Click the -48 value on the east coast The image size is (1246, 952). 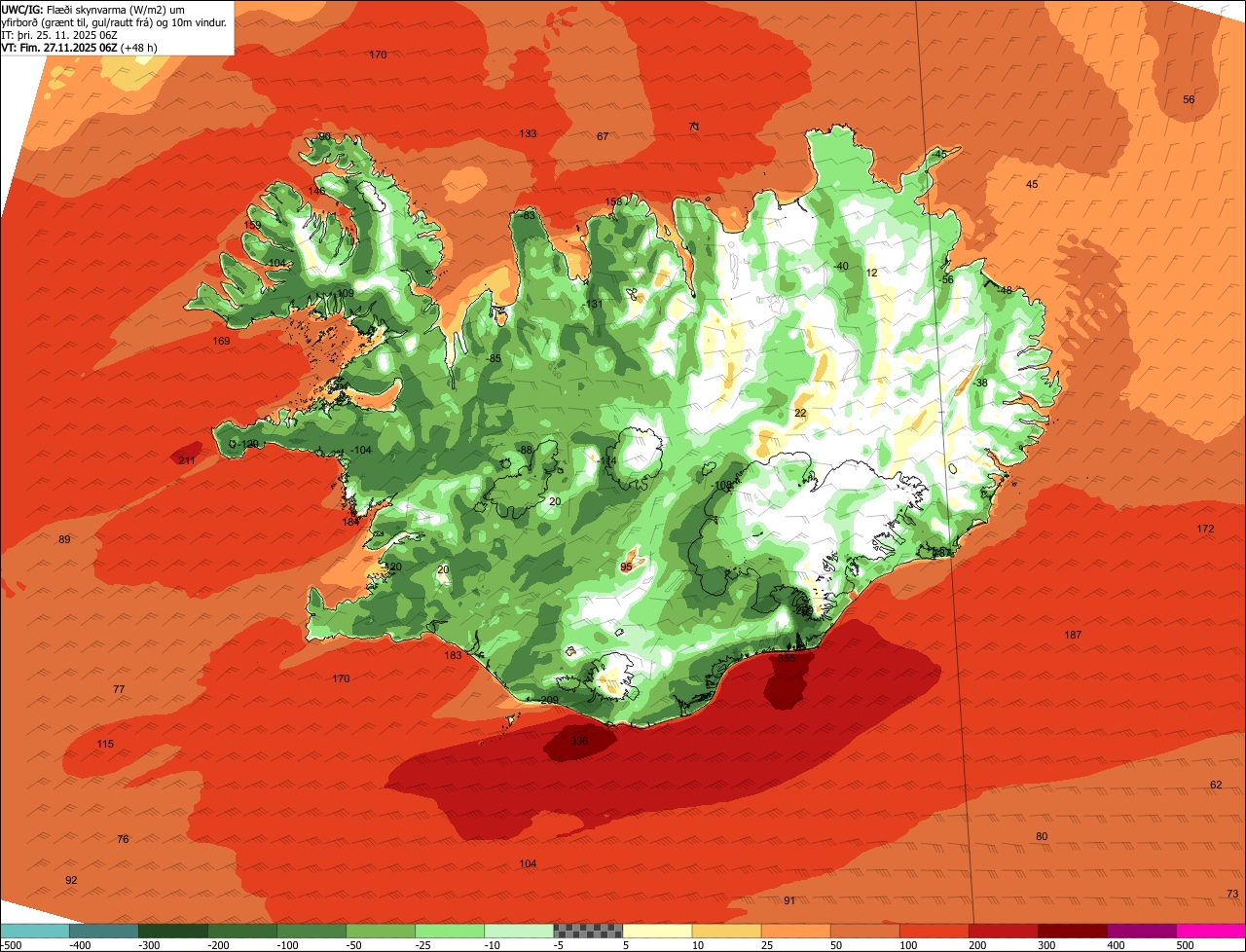(1005, 290)
